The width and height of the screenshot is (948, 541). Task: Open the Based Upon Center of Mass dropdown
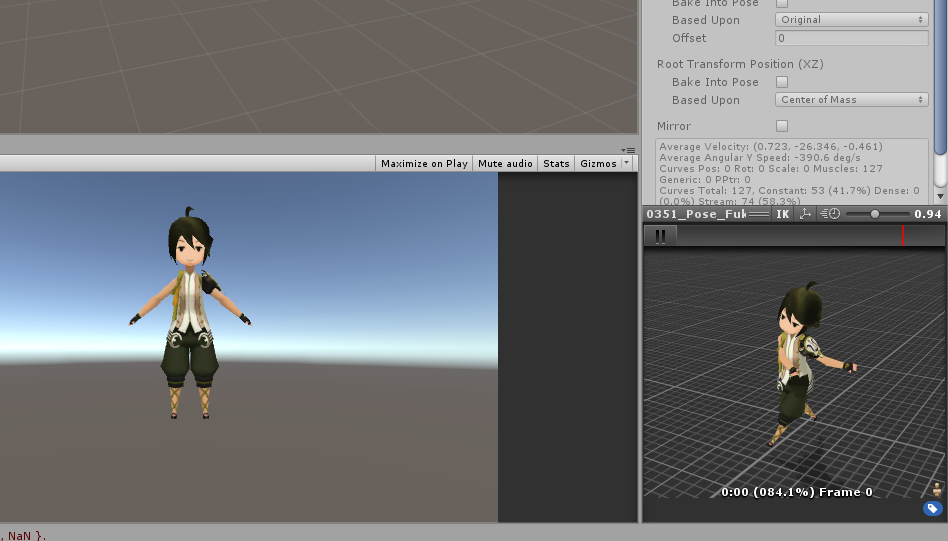click(x=851, y=100)
